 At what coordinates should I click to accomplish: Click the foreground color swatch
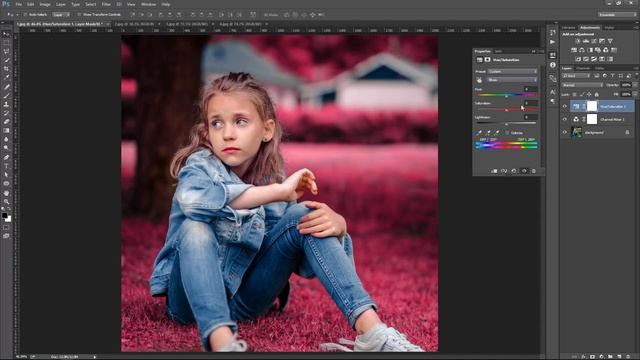tap(4, 216)
